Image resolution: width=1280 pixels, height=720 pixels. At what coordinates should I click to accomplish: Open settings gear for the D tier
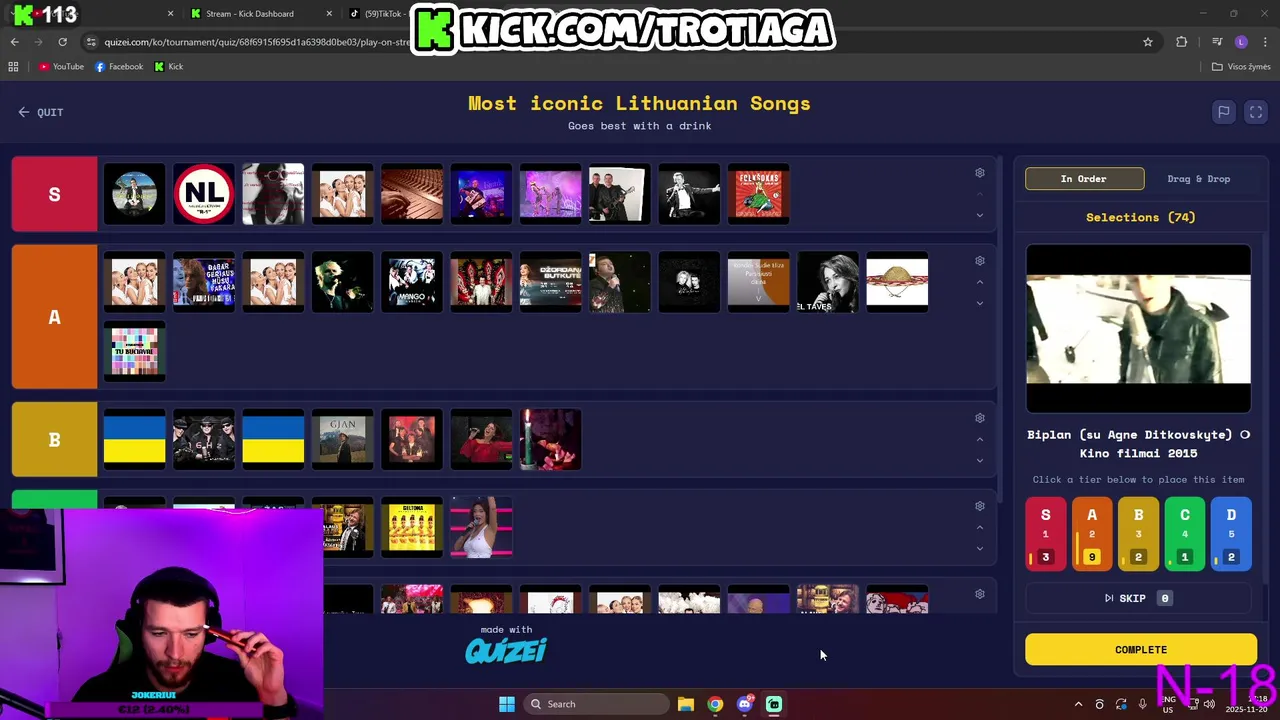[980, 594]
